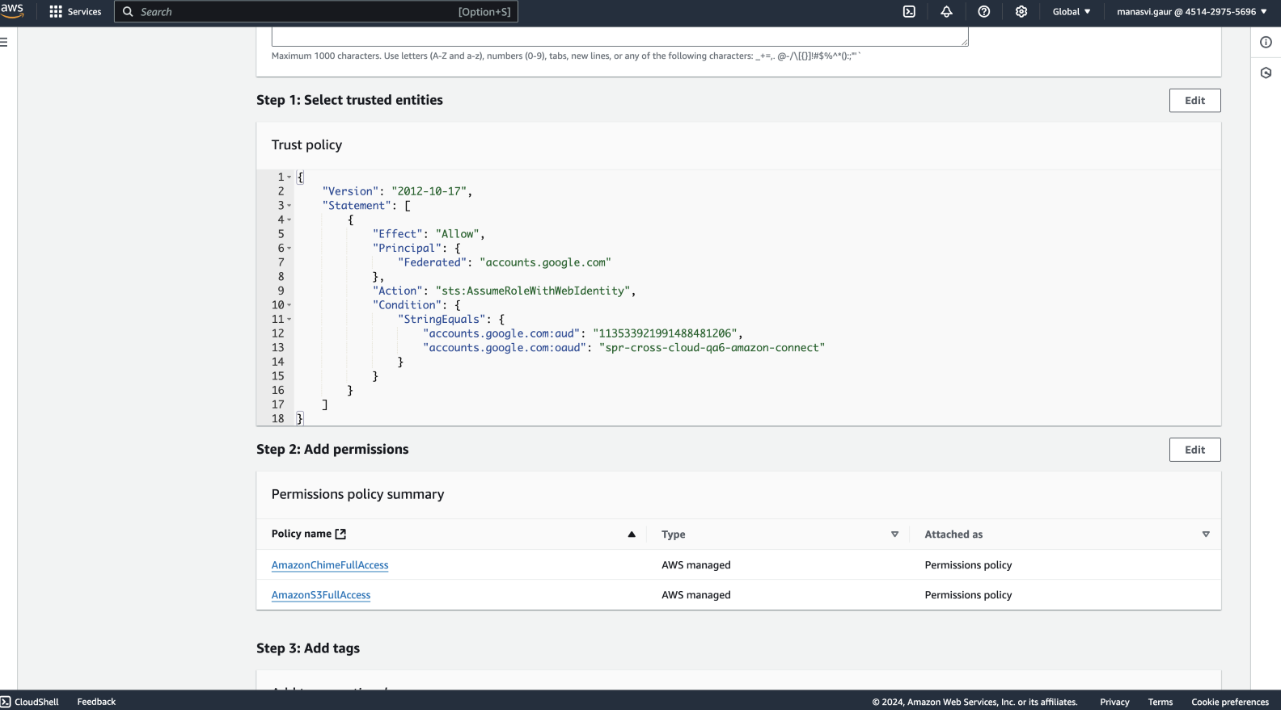The height and width of the screenshot is (710, 1288).
Task: Open the Policy name external link icon
Action: pyautogui.click(x=341, y=535)
